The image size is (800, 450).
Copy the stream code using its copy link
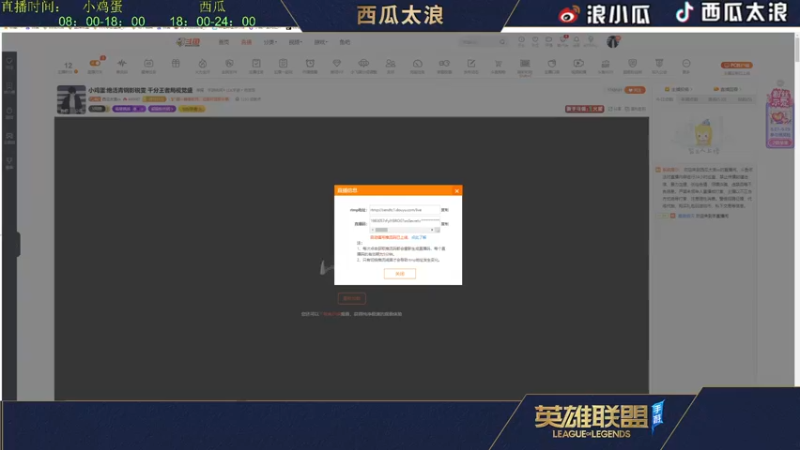tap(445, 224)
